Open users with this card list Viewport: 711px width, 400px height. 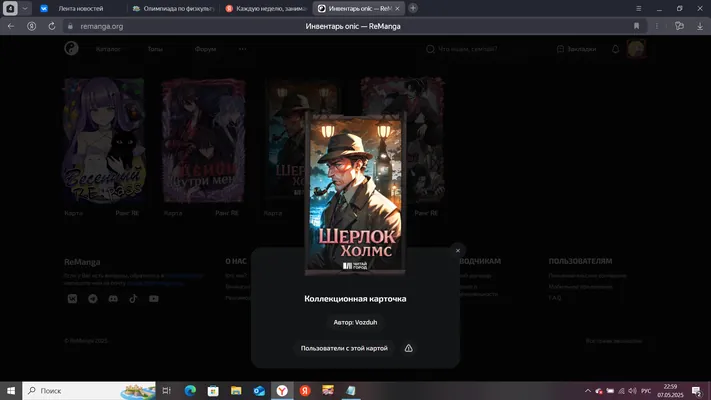(x=344, y=348)
